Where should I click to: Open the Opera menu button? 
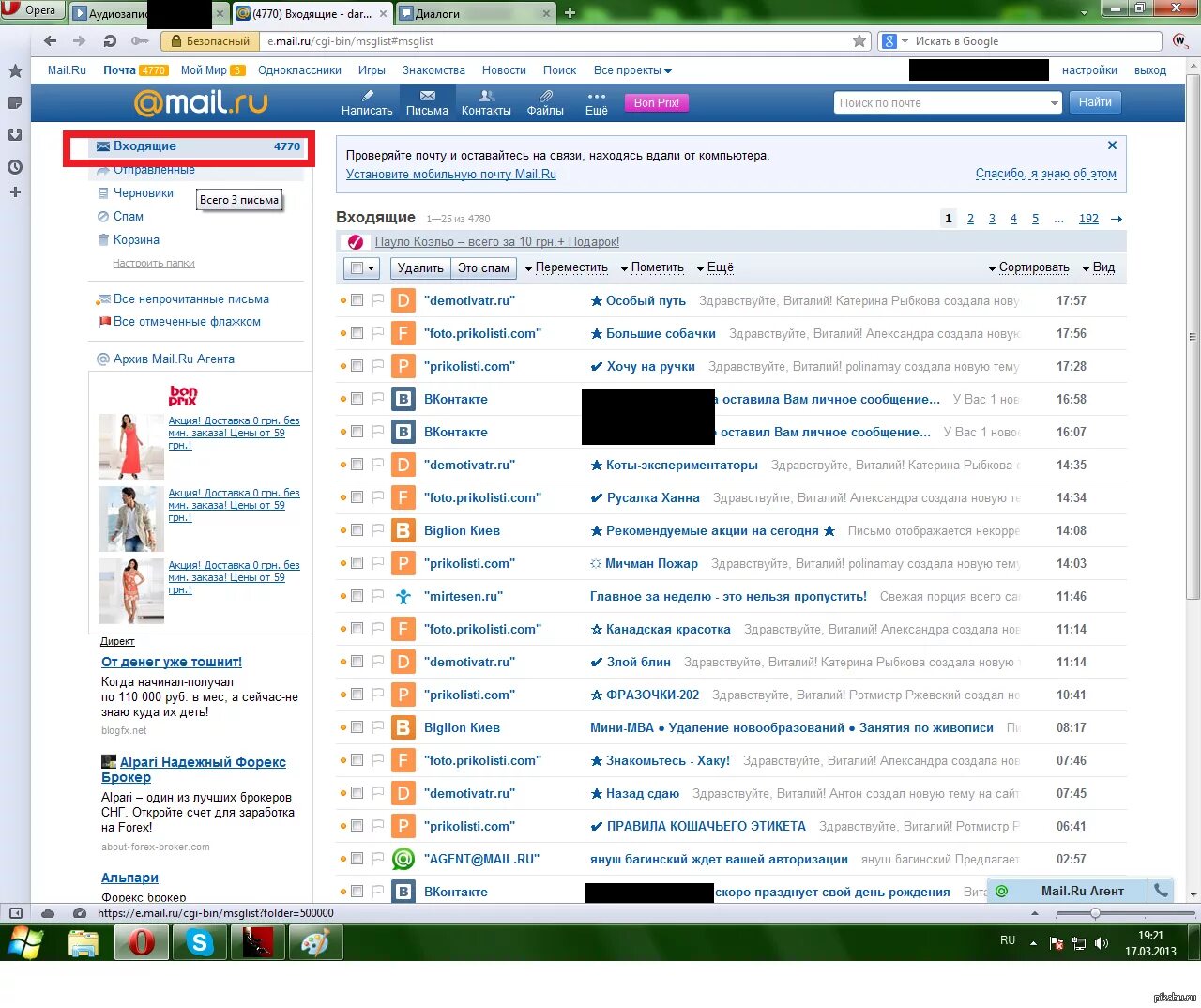pos(33,10)
